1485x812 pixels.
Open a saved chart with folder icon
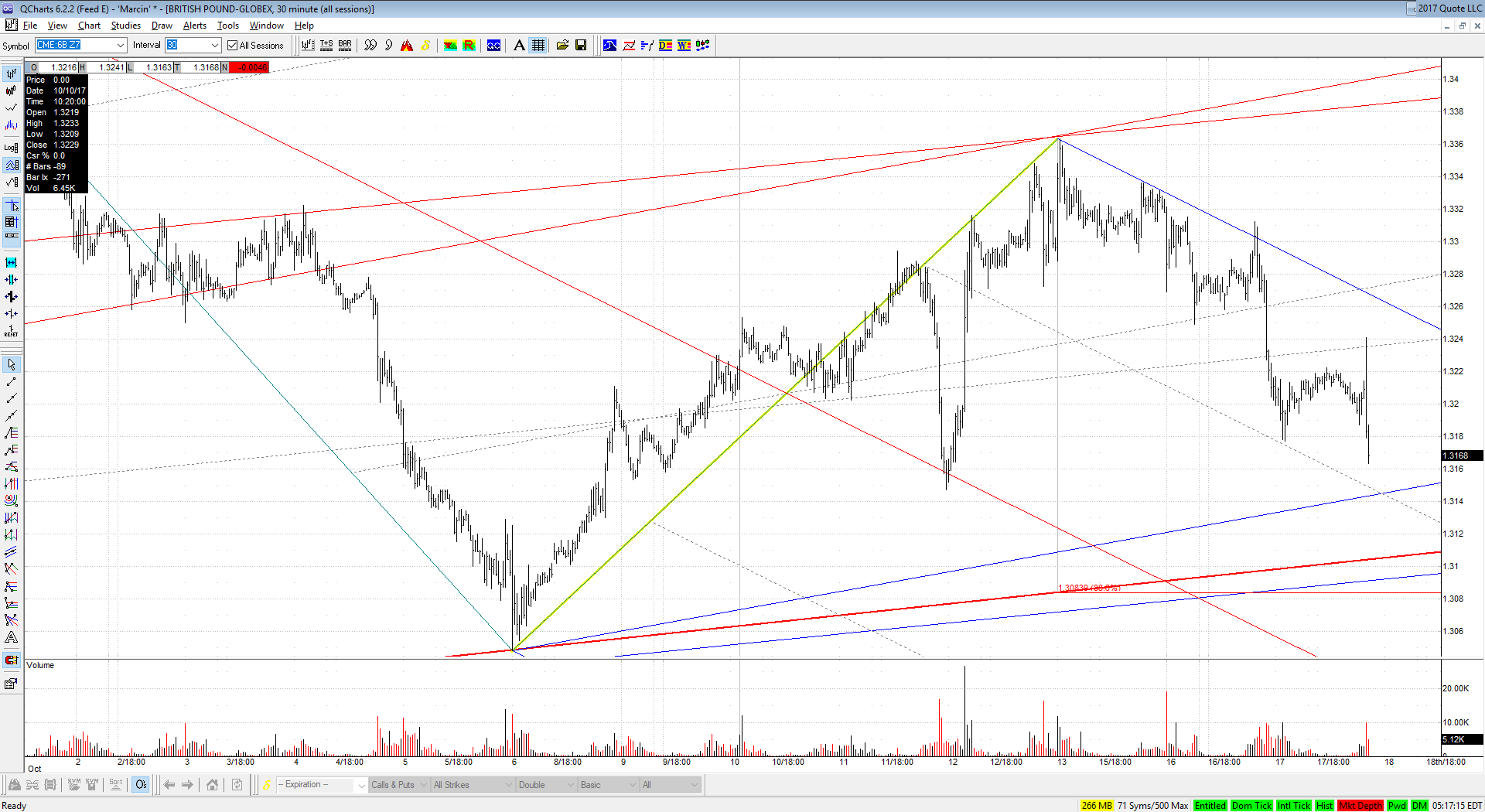pos(562,46)
